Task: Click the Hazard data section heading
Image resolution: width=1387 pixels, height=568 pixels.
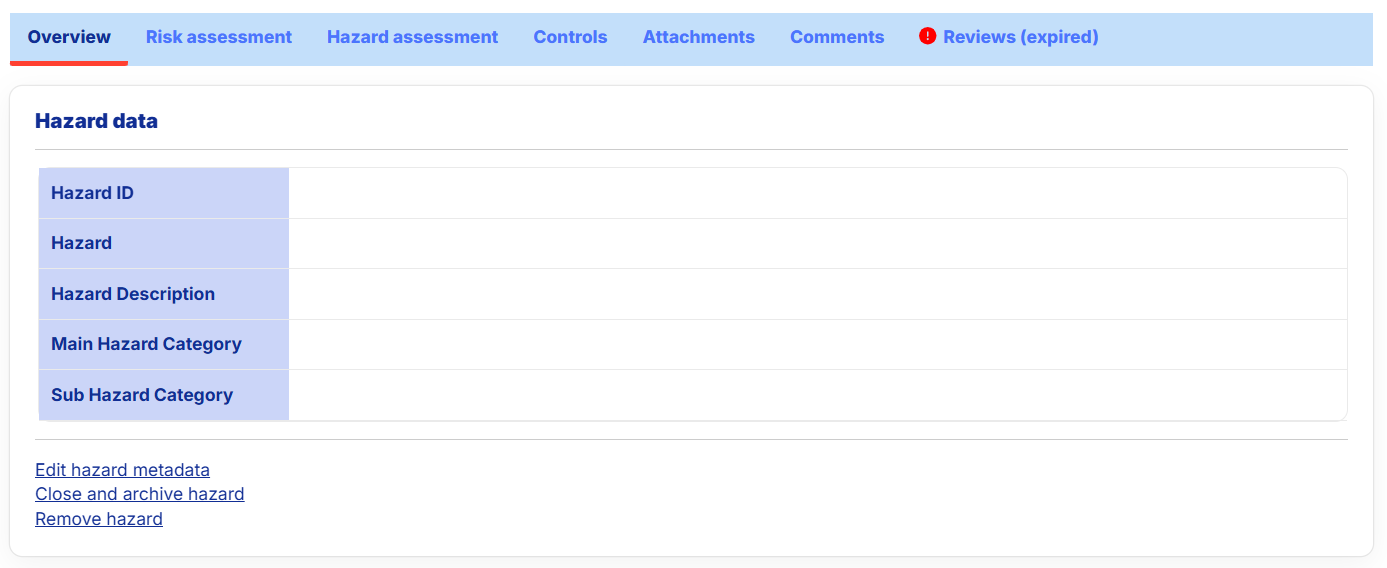Action: pos(96,121)
